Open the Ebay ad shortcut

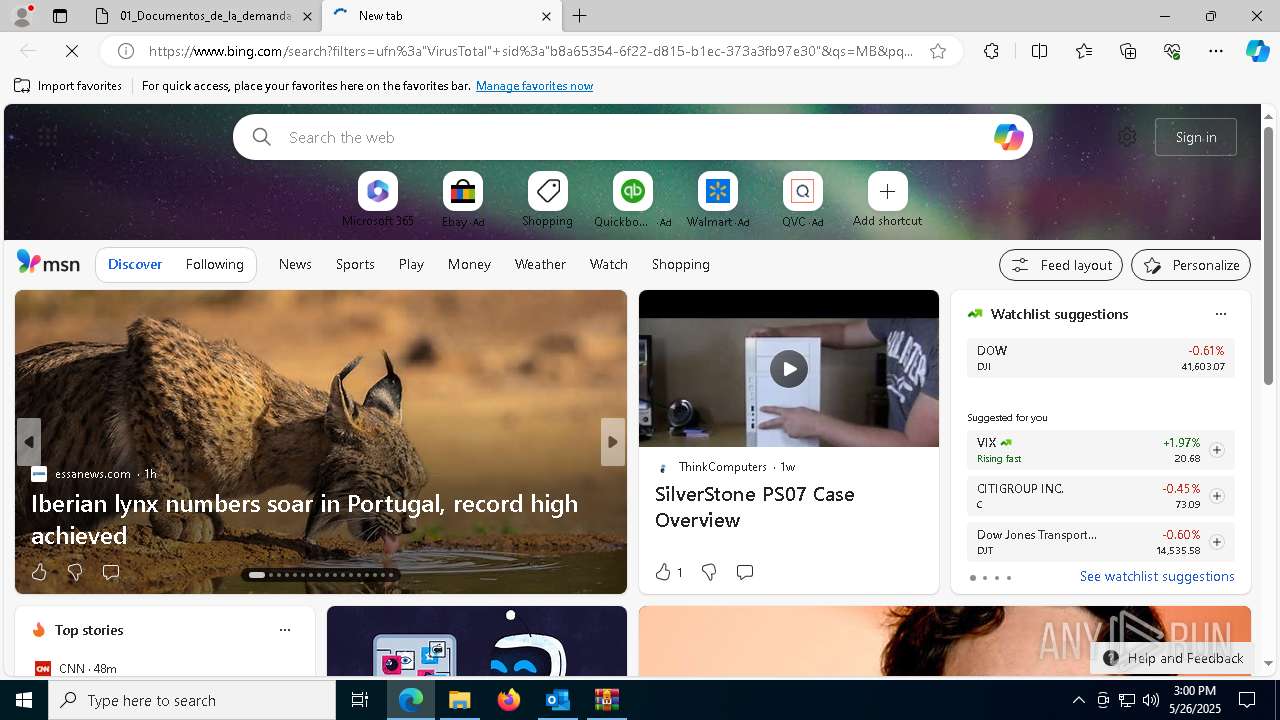coord(463,200)
